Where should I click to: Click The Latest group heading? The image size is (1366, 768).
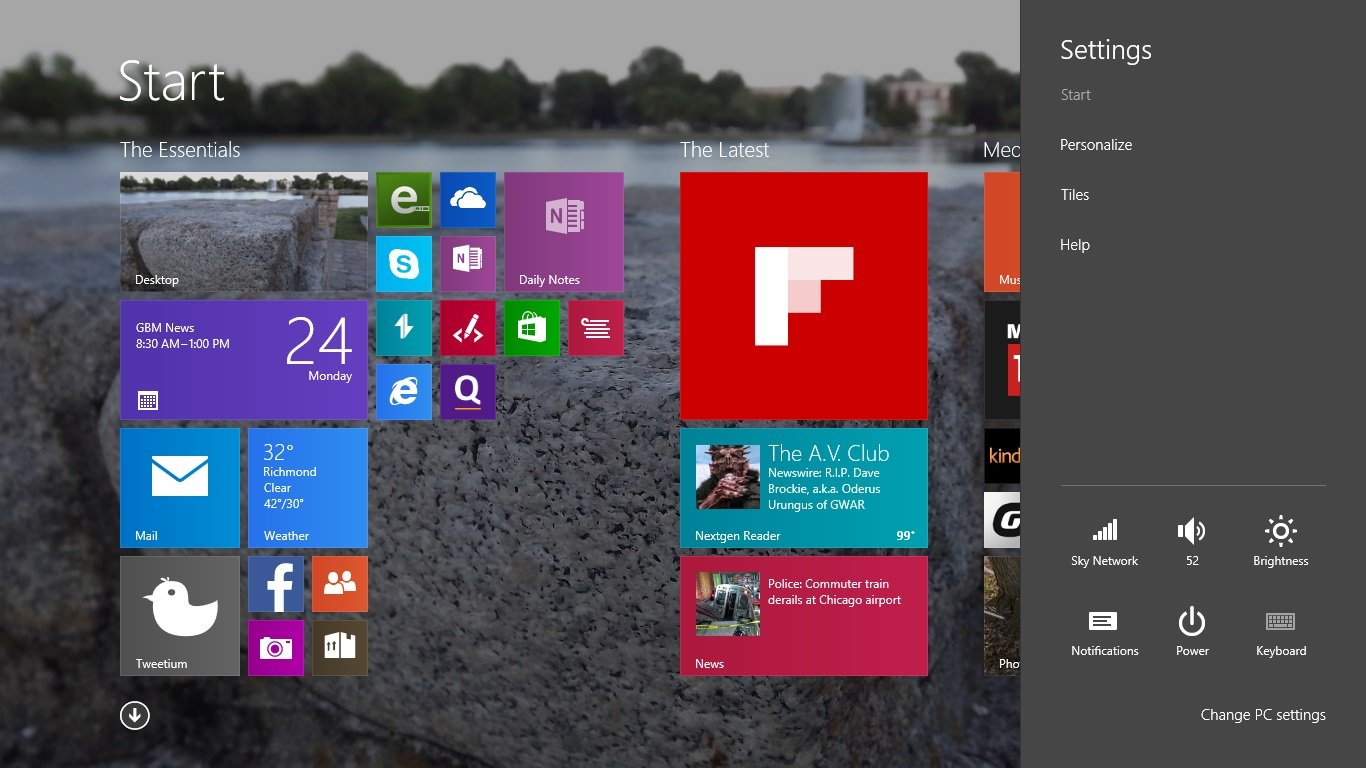click(x=725, y=150)
